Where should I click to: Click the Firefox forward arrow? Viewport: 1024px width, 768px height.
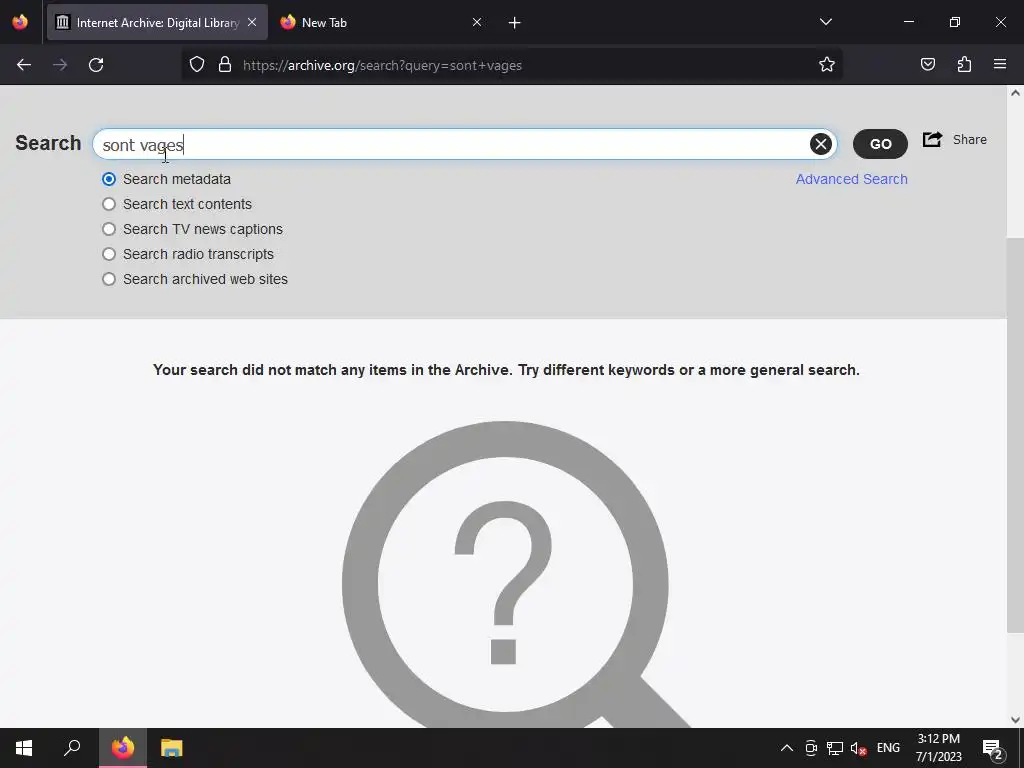[60, 65]
